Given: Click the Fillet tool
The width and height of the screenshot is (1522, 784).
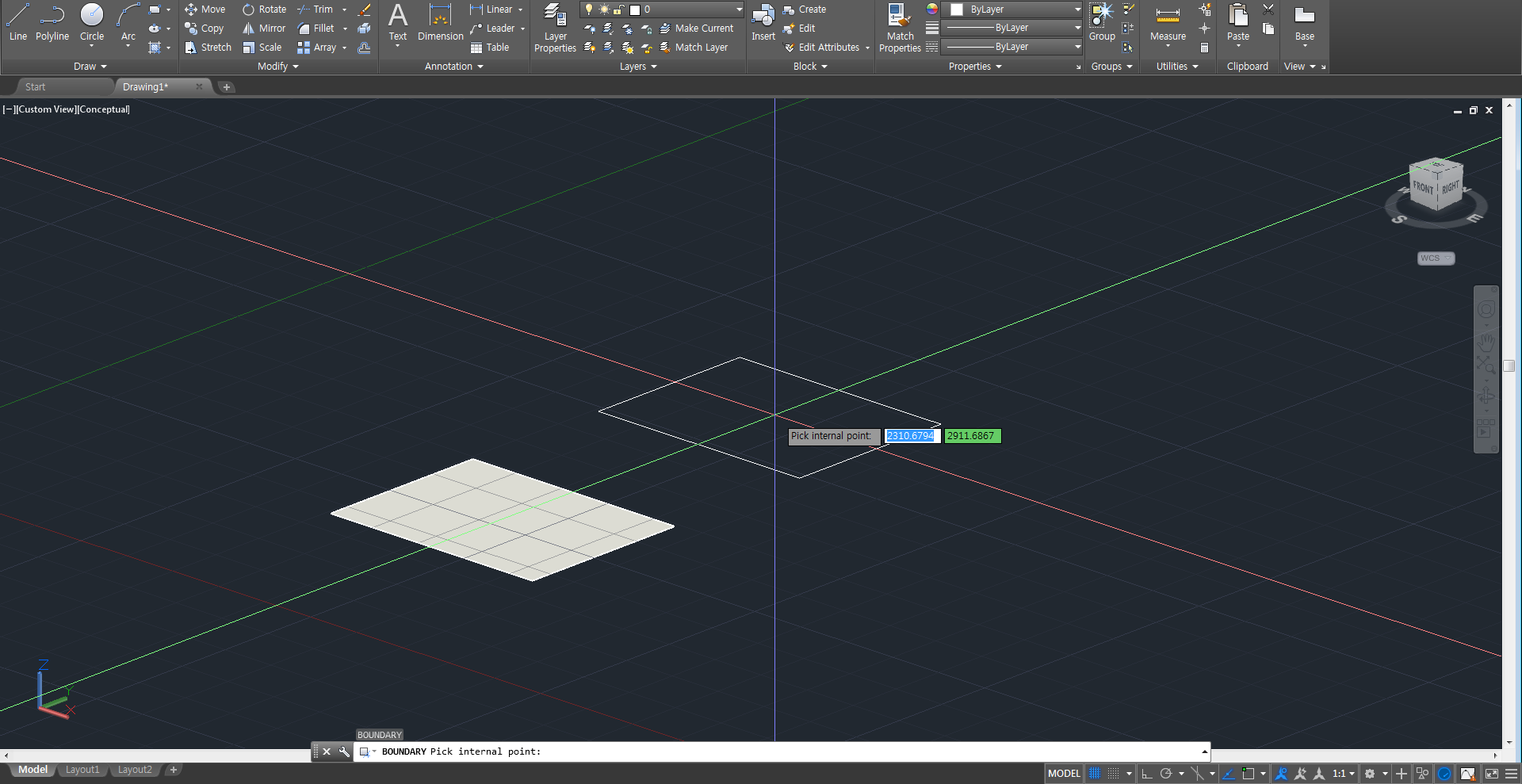Looking at the screenshot, I should pyautogui.click(x=316, y=29).
